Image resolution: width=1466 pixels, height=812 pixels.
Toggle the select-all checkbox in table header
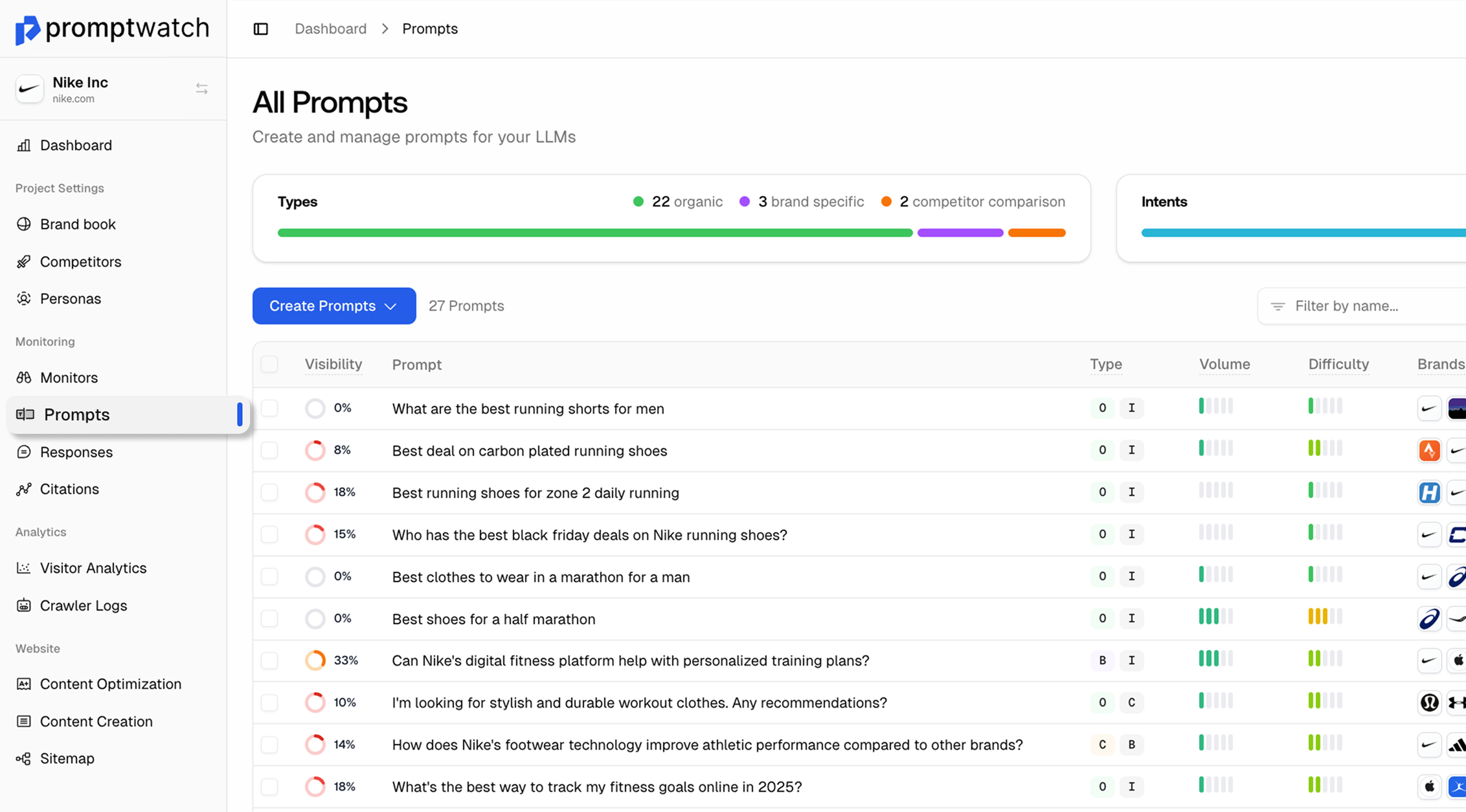[x=269, y=365]
